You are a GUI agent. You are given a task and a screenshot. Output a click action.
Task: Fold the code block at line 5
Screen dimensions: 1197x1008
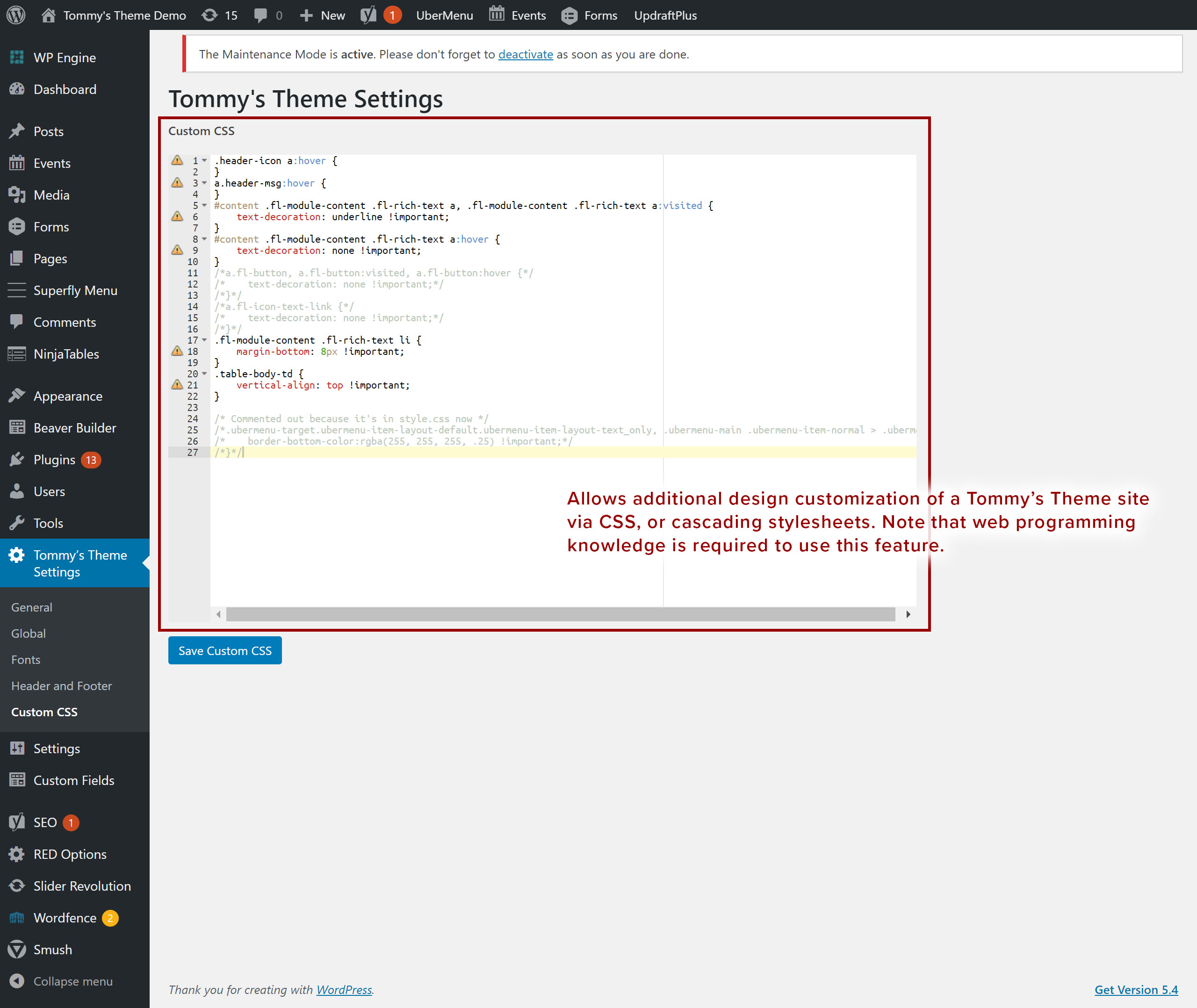tap(204, 206)
